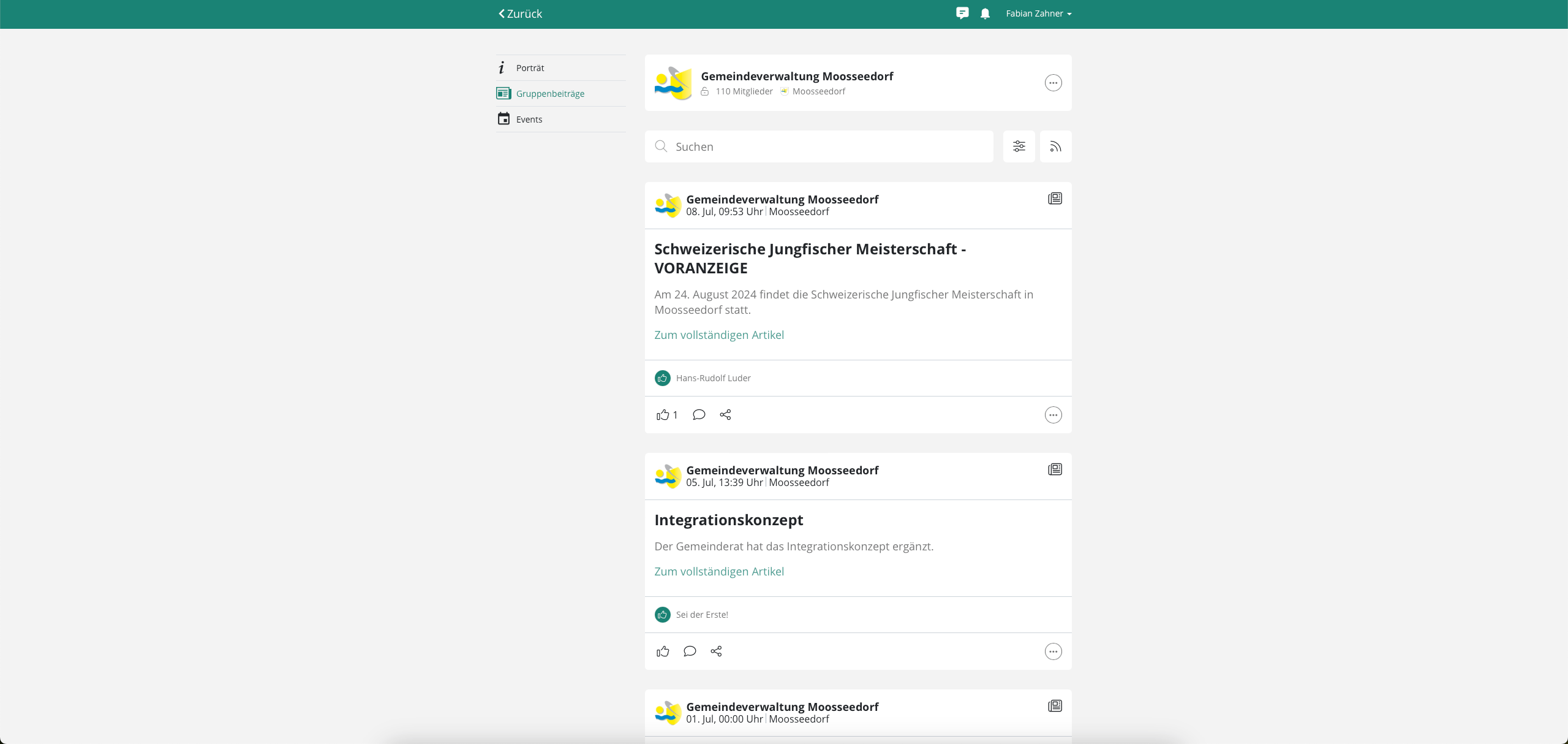This screenshot has height=744, width=1568.
Task: Share the Jungfischer Meisterschaft post
Action: (725, 415)
